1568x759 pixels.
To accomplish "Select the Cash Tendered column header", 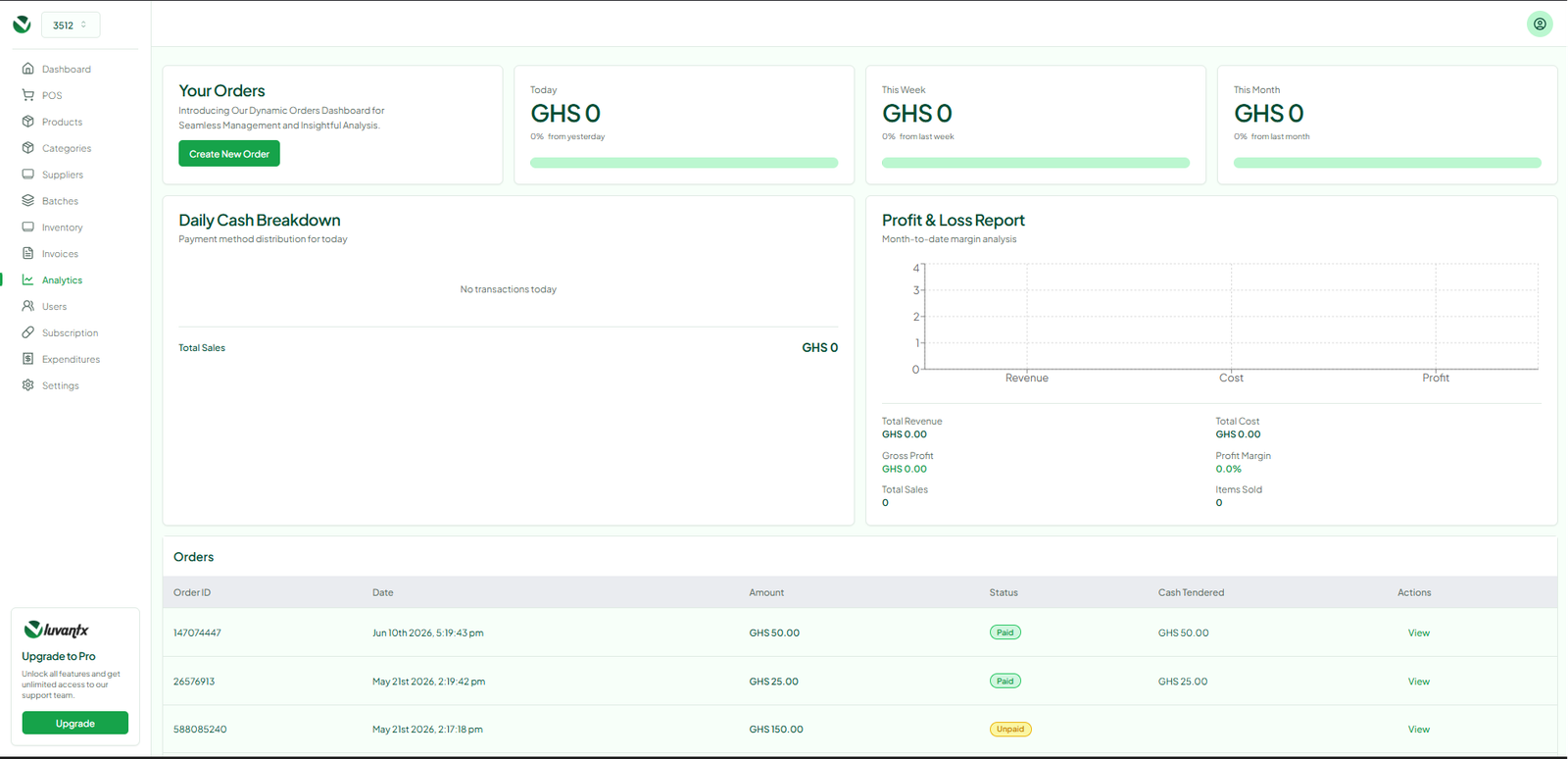I will (x=1191, y=592).
